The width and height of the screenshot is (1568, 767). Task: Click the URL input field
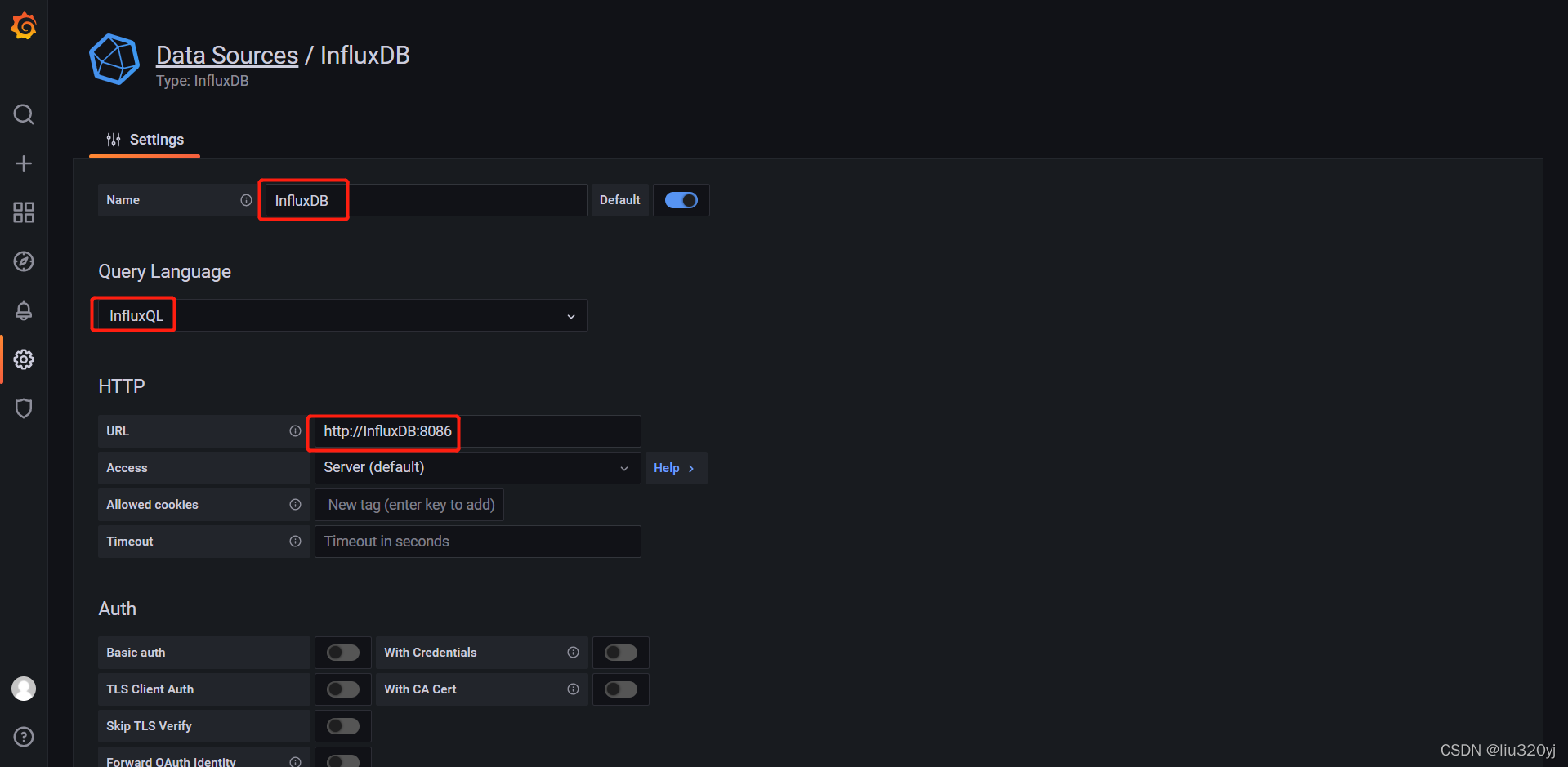coord(477,431)
